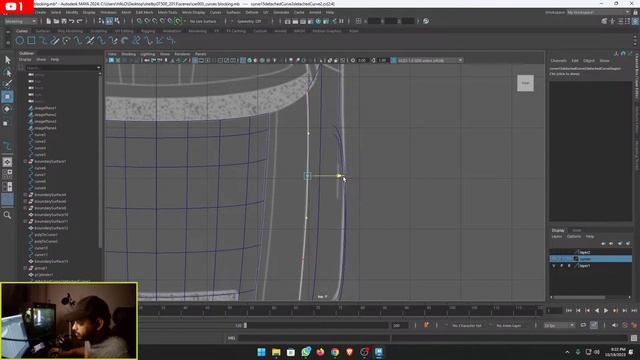Open File Explorer from the taskbar
640x360 pixels.
click(276, 352)
